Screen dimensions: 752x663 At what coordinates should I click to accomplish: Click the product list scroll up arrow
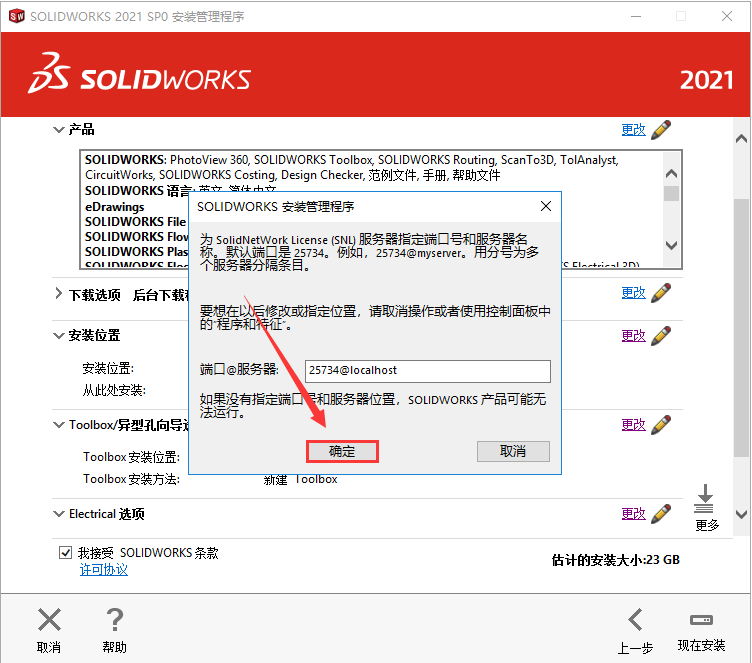pyautogui.click(x=671, y=173)
